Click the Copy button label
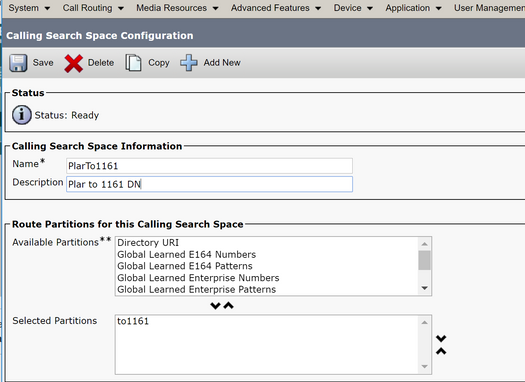The image size is (525, 382). tap(159, 63)
